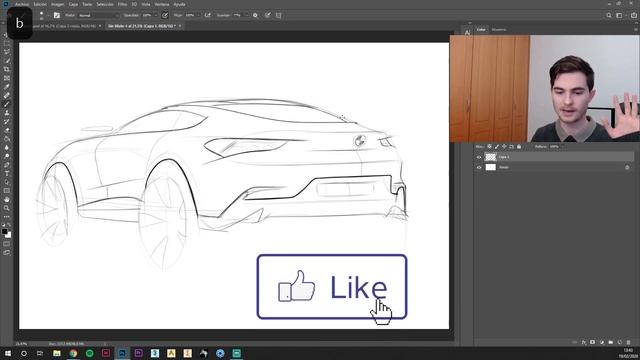Switch to the first document tab

(64, 26)
